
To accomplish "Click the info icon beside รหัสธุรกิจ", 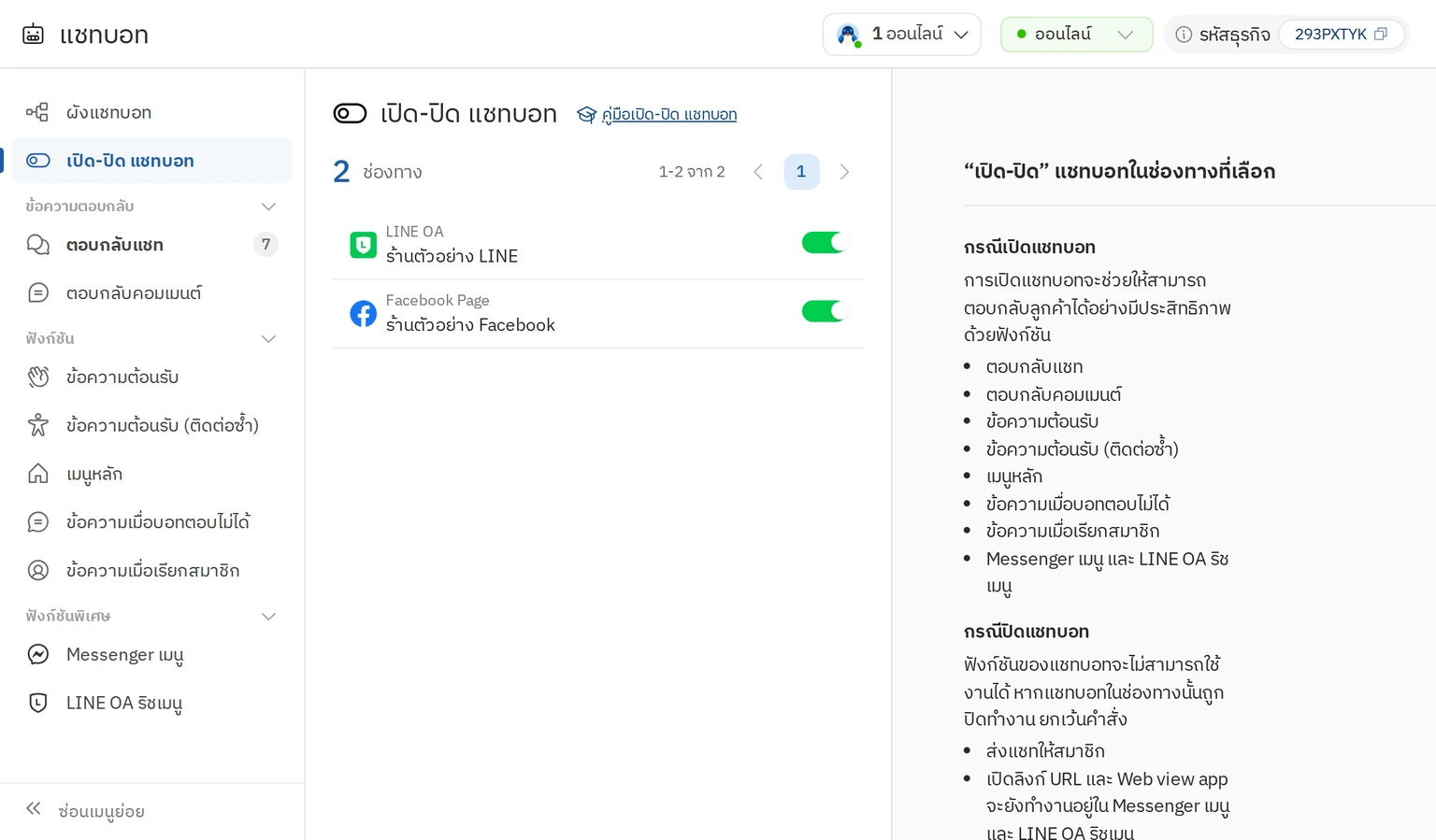I will (x=1184, y=35).
